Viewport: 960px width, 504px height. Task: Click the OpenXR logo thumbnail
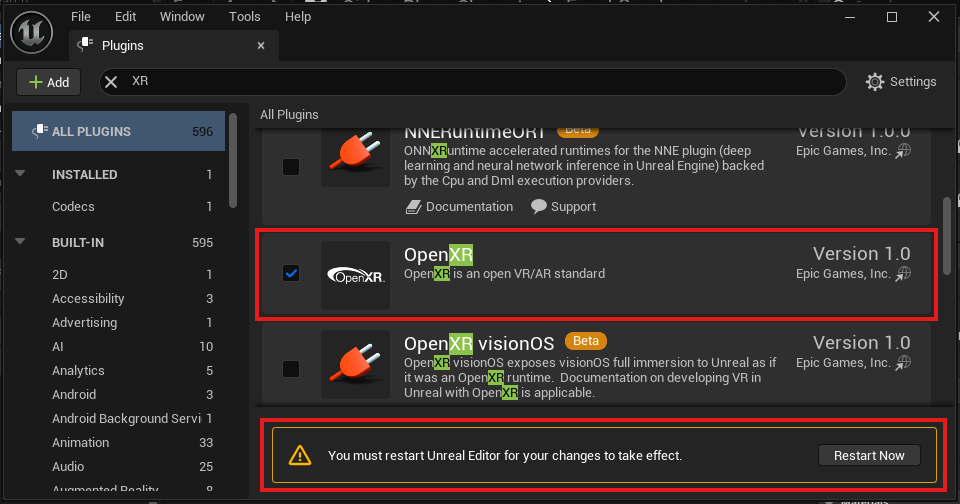click(x=355, y=276)
